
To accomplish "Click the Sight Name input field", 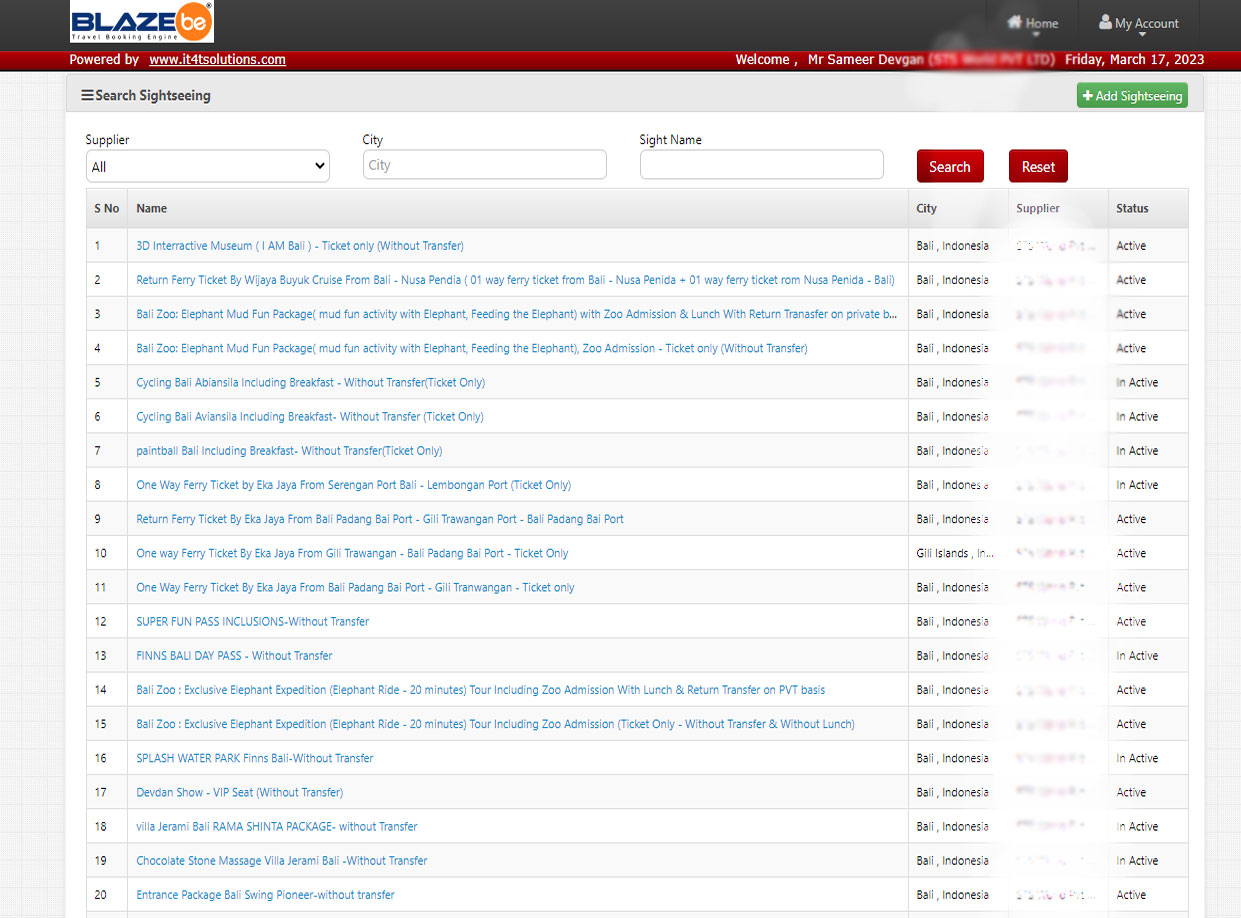I will (761, 165).
